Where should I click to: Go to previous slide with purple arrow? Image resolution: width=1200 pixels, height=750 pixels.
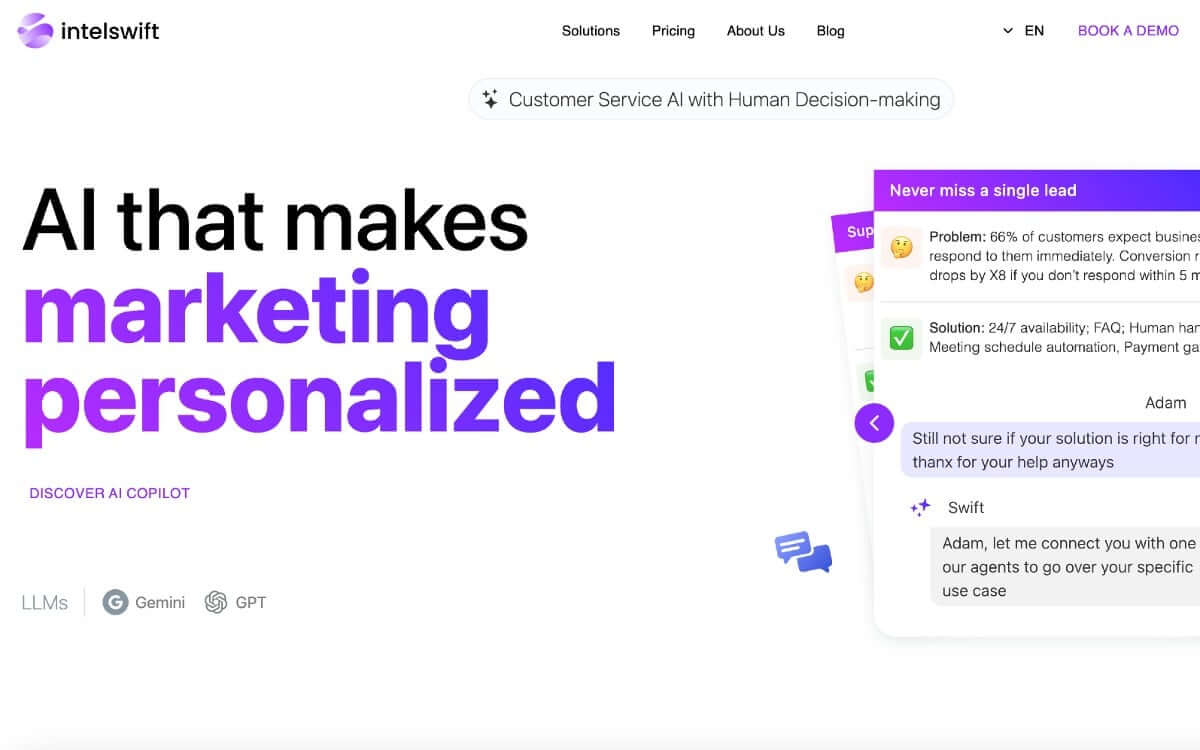874,423
